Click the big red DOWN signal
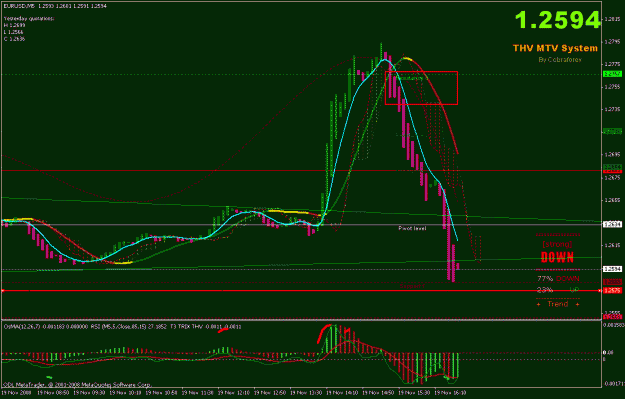 pos(557,257)
